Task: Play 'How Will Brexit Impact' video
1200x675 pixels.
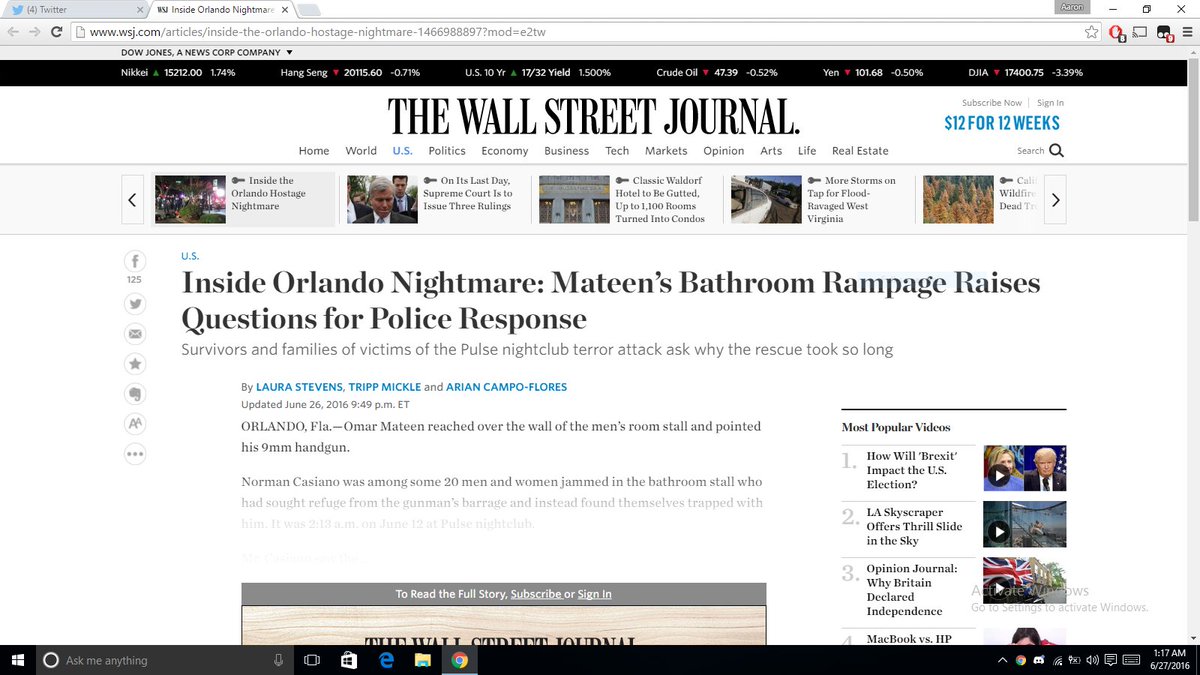Action: click(x=1025, y=468)
